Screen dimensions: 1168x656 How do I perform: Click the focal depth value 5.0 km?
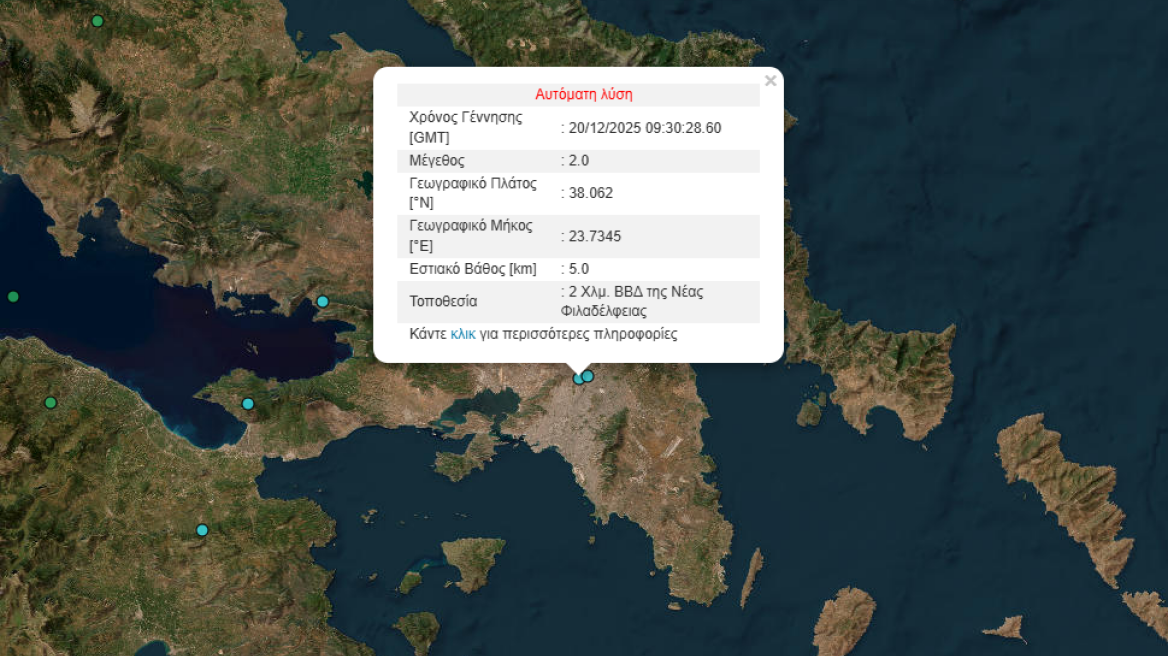click(579, 268)
